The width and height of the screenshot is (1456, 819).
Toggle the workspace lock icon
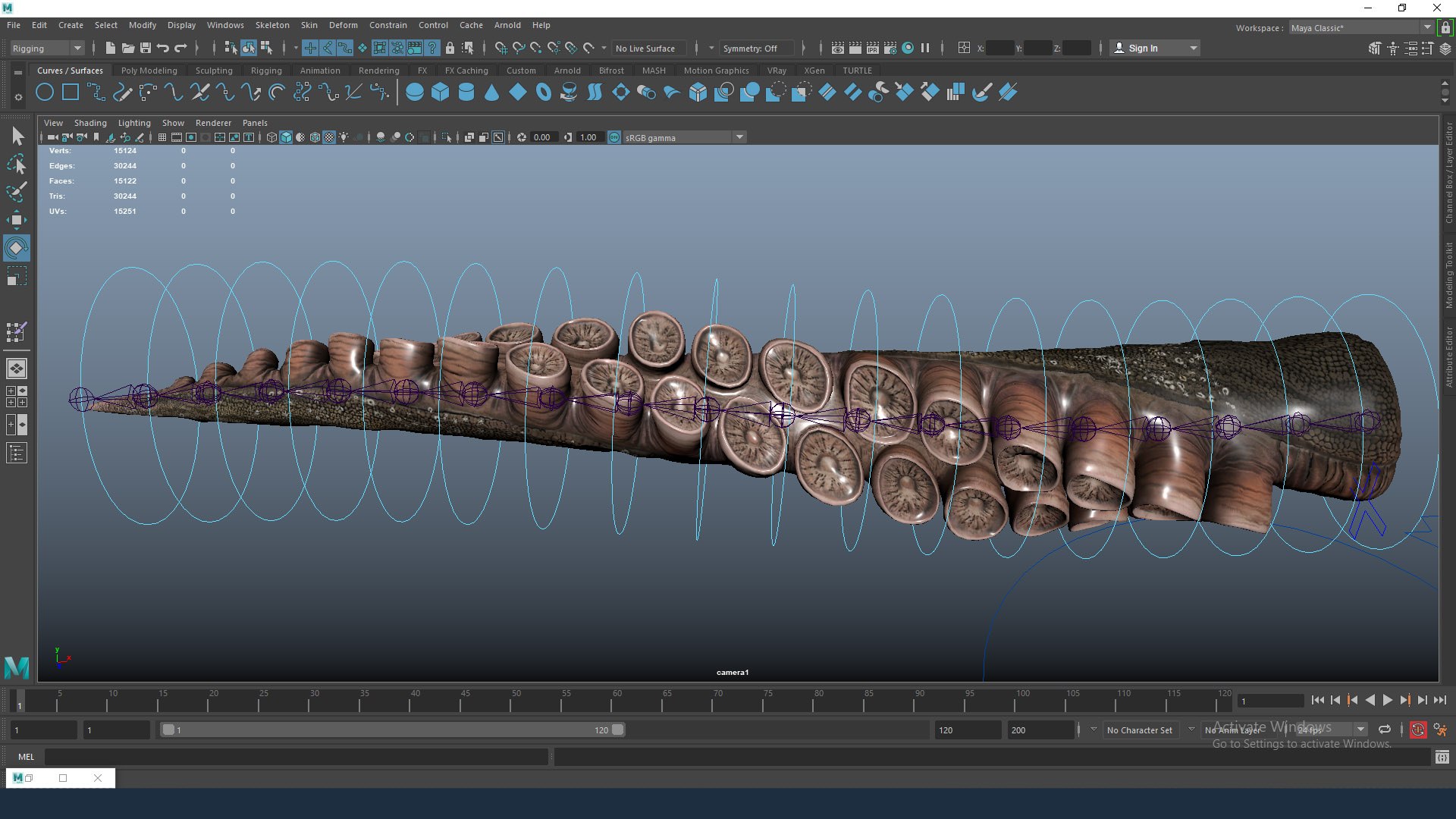tap(1446, 27)
